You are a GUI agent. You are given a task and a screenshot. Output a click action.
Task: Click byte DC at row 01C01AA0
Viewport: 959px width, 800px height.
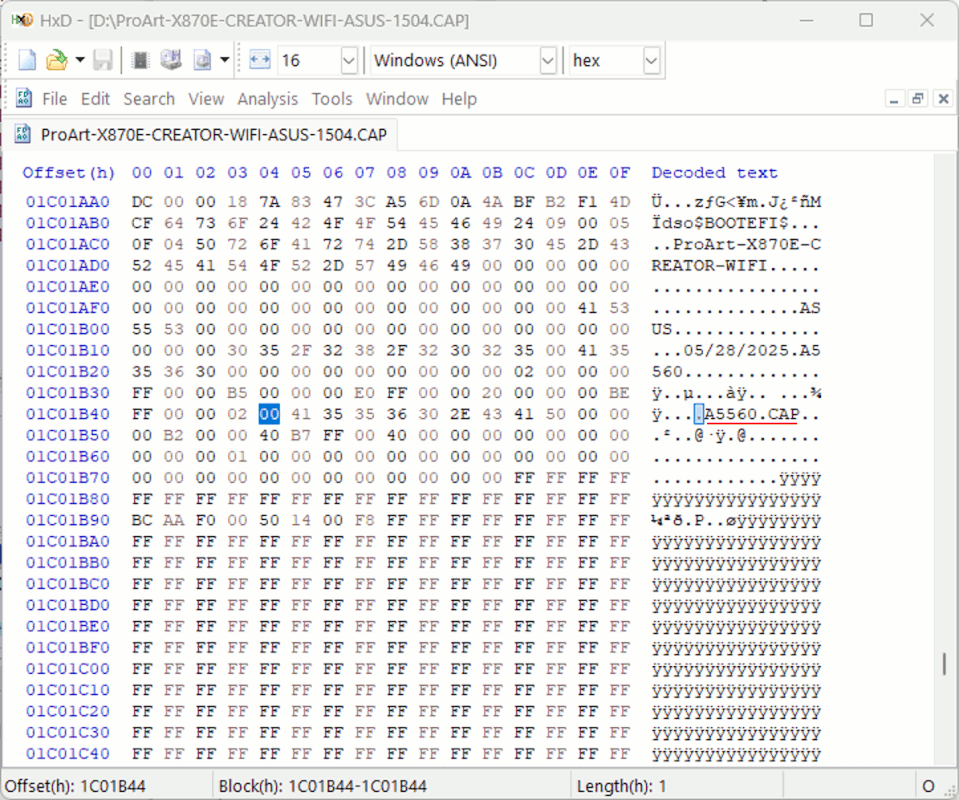click(x=142, y=202)
